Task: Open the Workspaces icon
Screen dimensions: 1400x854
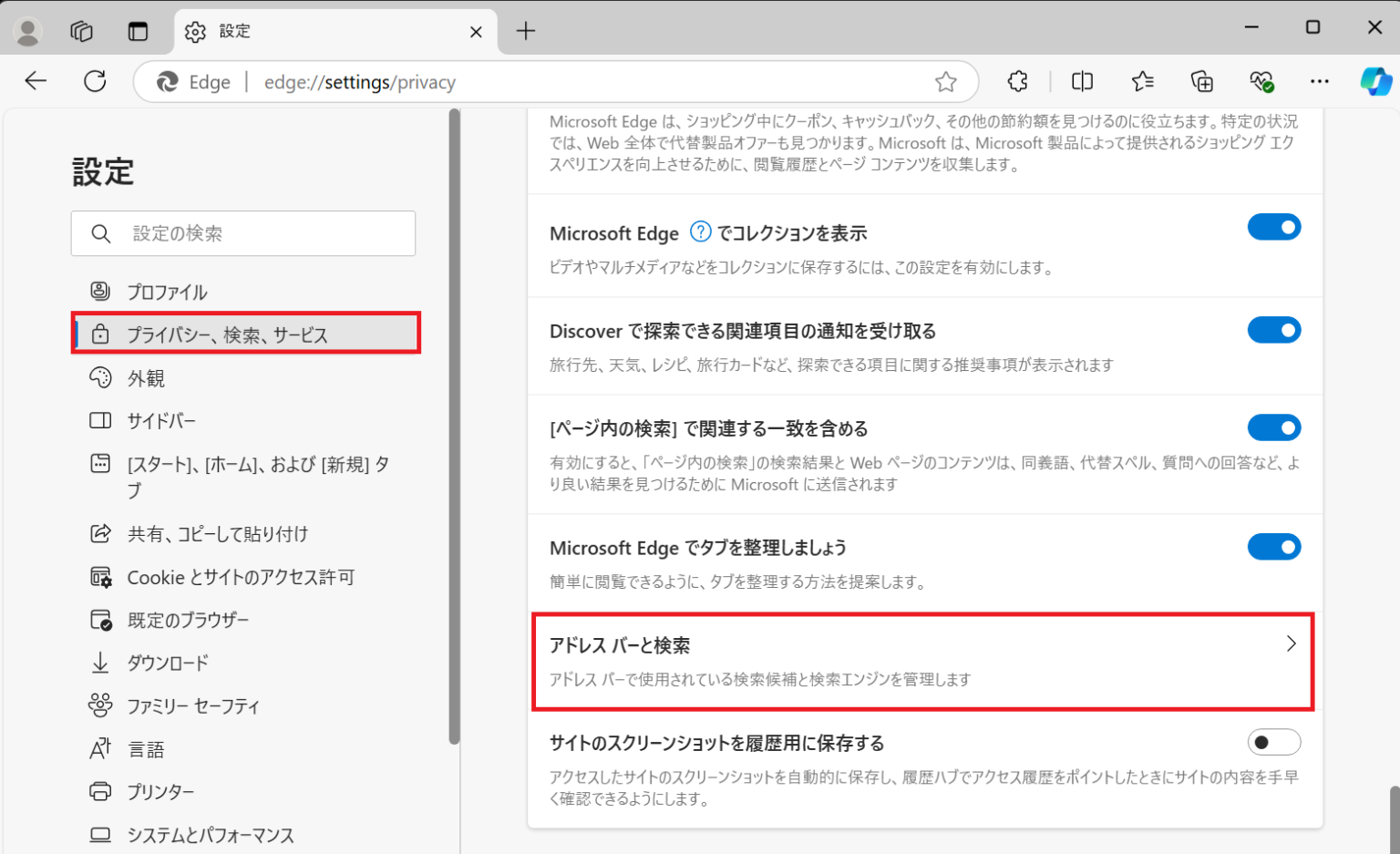Action: click(81, 30)
